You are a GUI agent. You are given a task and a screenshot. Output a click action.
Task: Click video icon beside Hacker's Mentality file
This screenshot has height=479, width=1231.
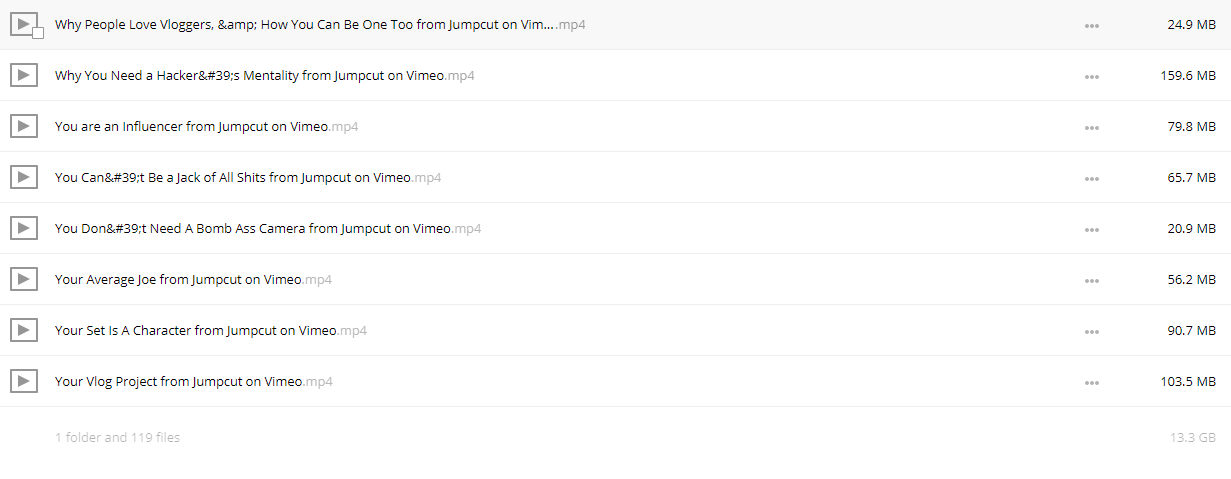23,75
